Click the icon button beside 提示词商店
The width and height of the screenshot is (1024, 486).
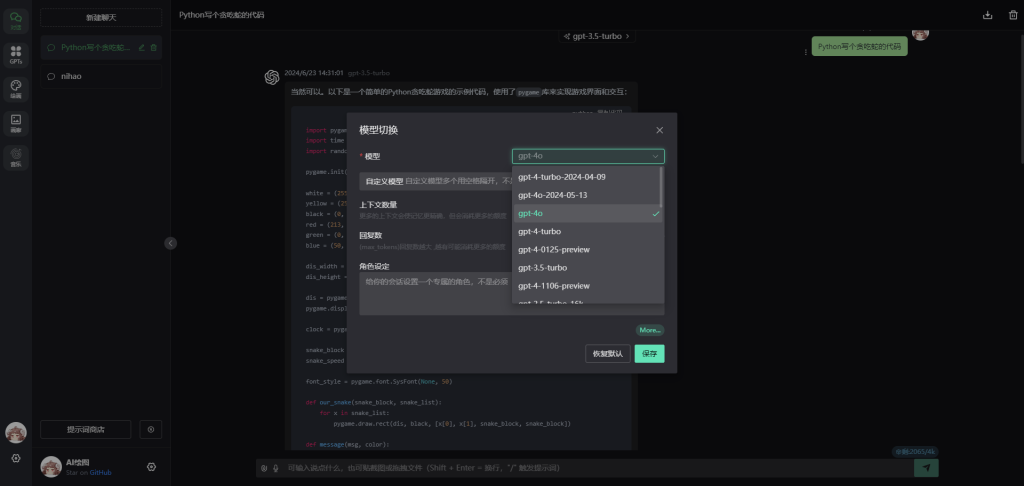coord(151,429)
